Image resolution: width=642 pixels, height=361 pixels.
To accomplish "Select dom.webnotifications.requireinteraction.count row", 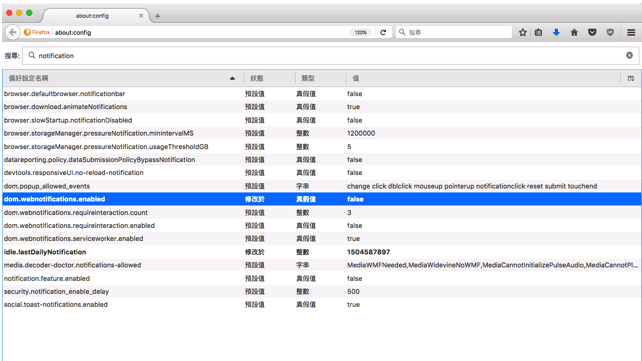I will [x=321, y=212].
